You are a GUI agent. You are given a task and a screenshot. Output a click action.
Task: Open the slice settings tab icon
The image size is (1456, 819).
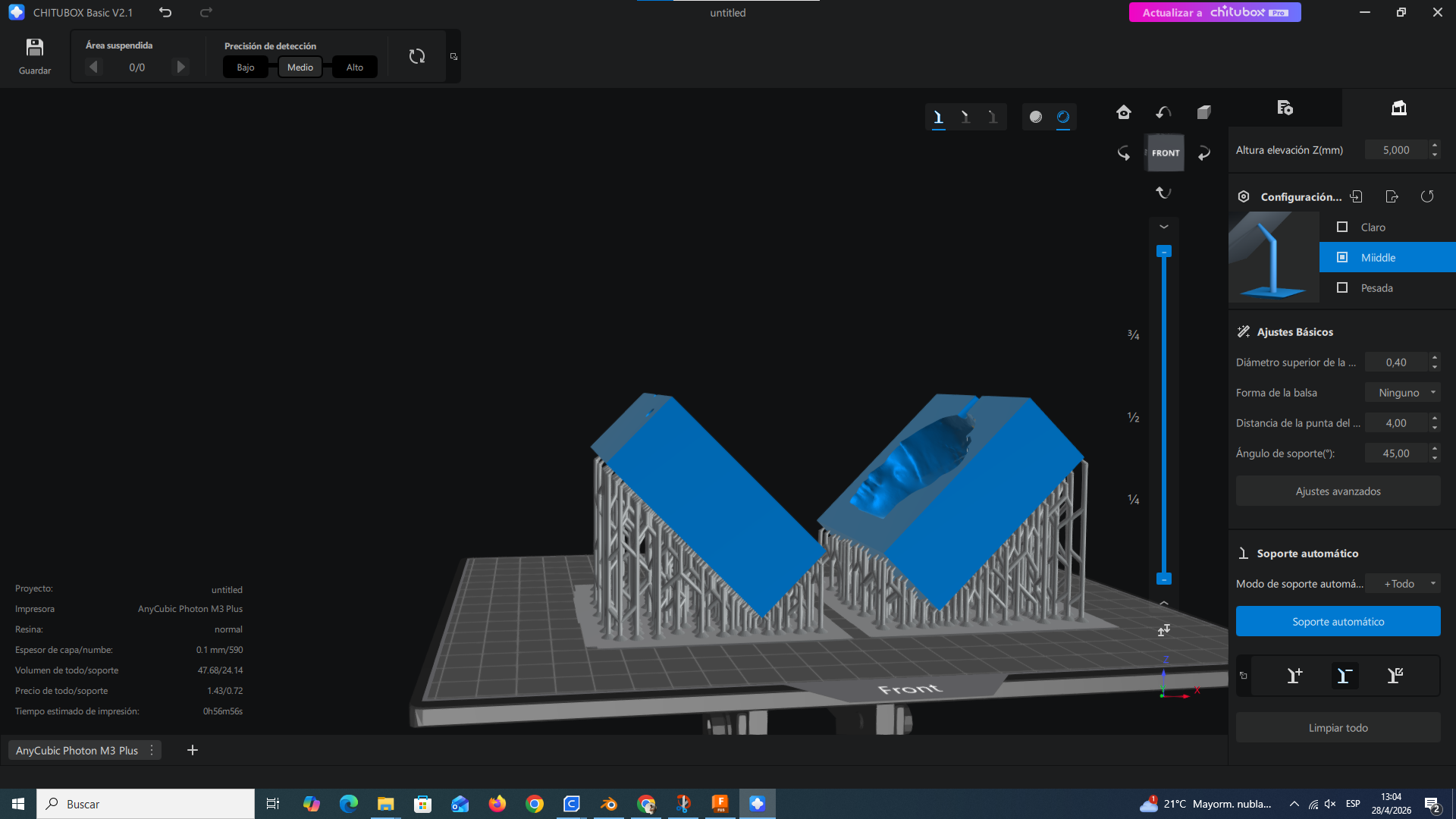tap(1285, 108)
